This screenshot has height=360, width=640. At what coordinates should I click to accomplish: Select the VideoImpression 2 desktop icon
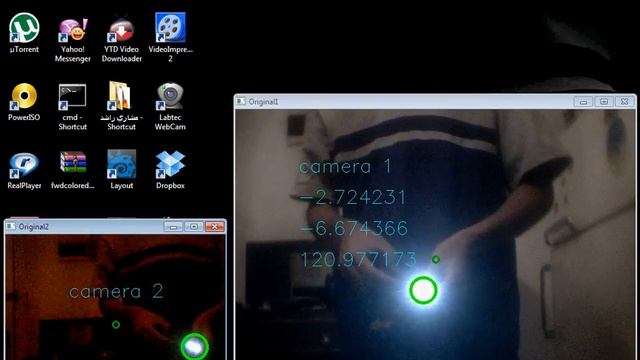(x=170, y=27)
